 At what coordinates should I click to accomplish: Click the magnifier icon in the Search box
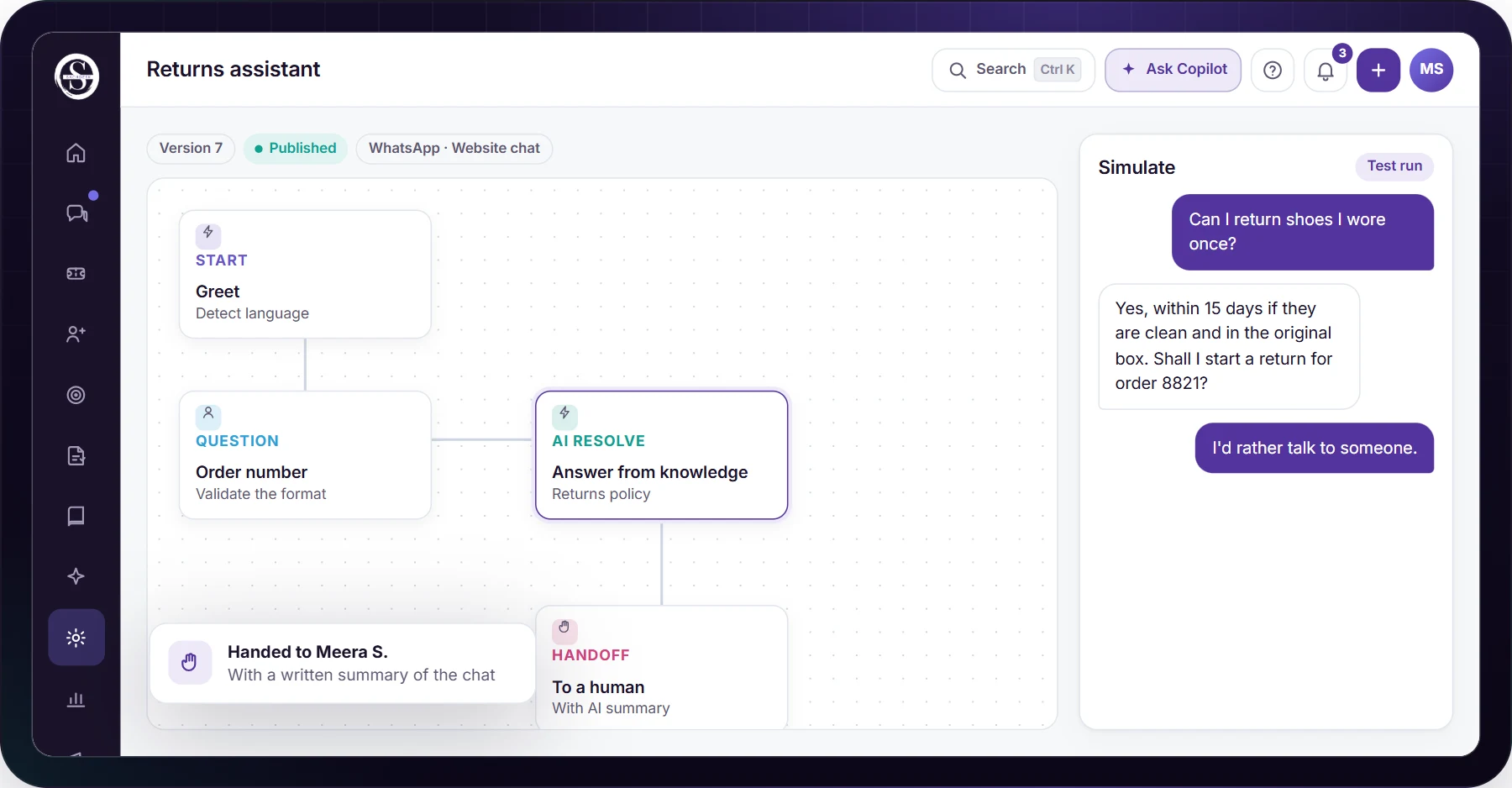click(x=958, y=71)
